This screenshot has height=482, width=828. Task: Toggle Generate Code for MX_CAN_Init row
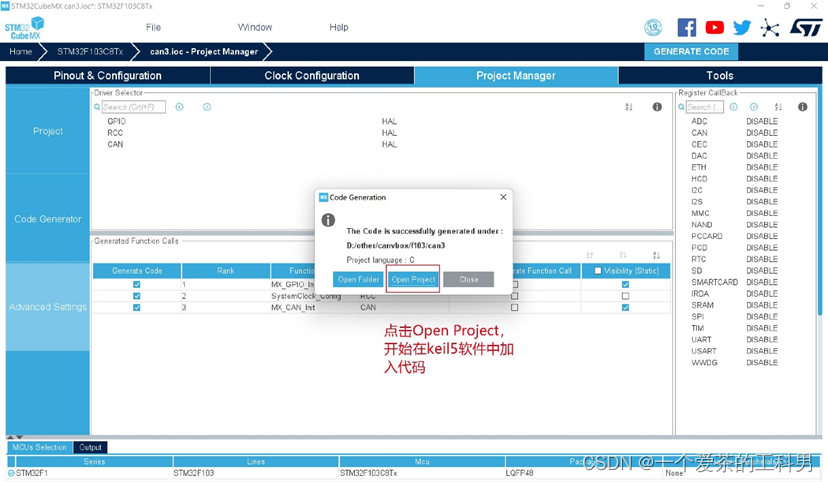coord(137,308)
